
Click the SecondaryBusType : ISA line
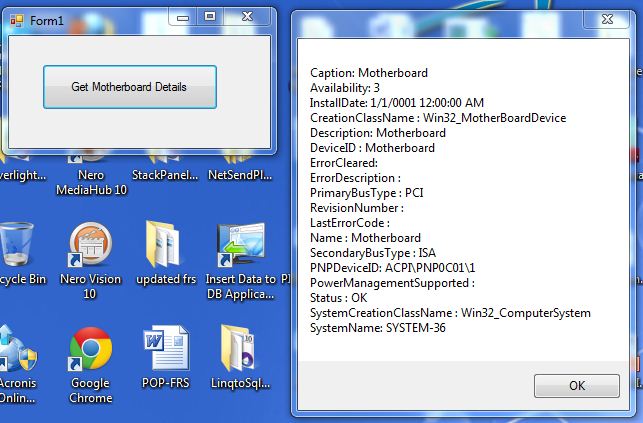(373, 253)
